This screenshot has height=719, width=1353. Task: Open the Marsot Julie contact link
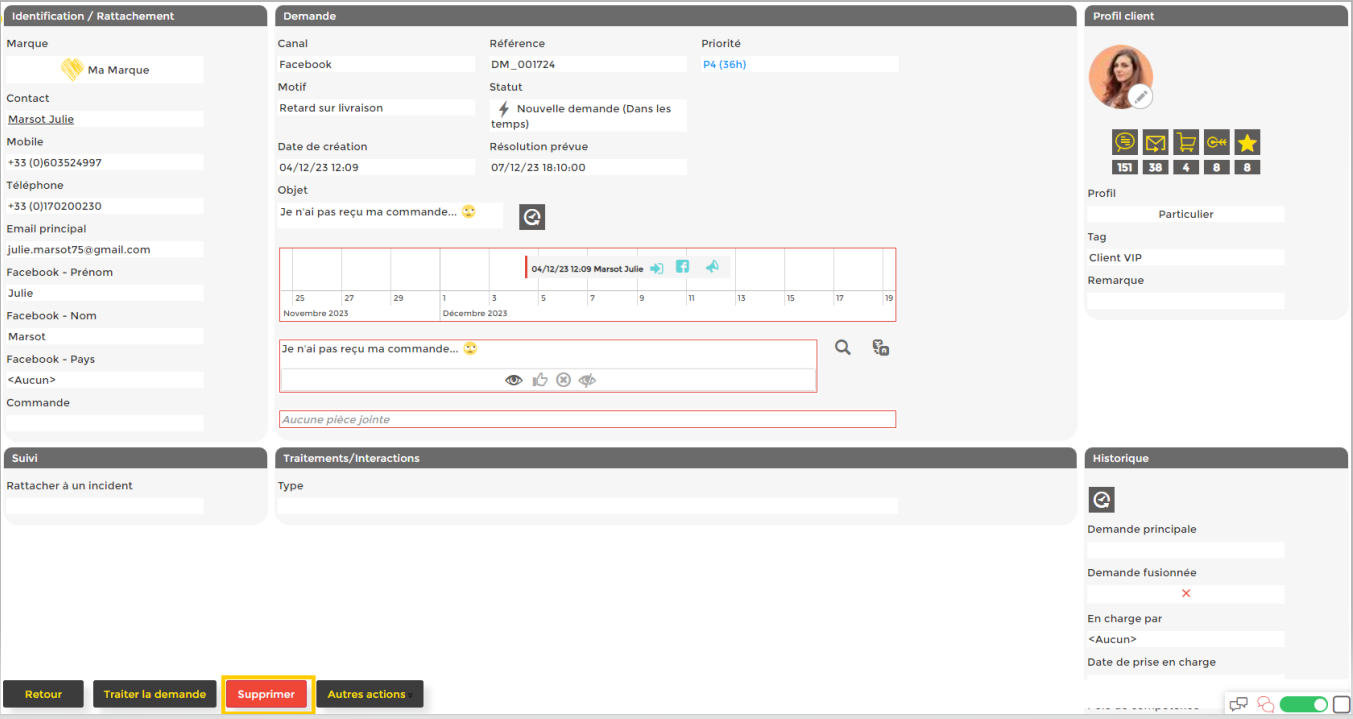tap(41, 119)
